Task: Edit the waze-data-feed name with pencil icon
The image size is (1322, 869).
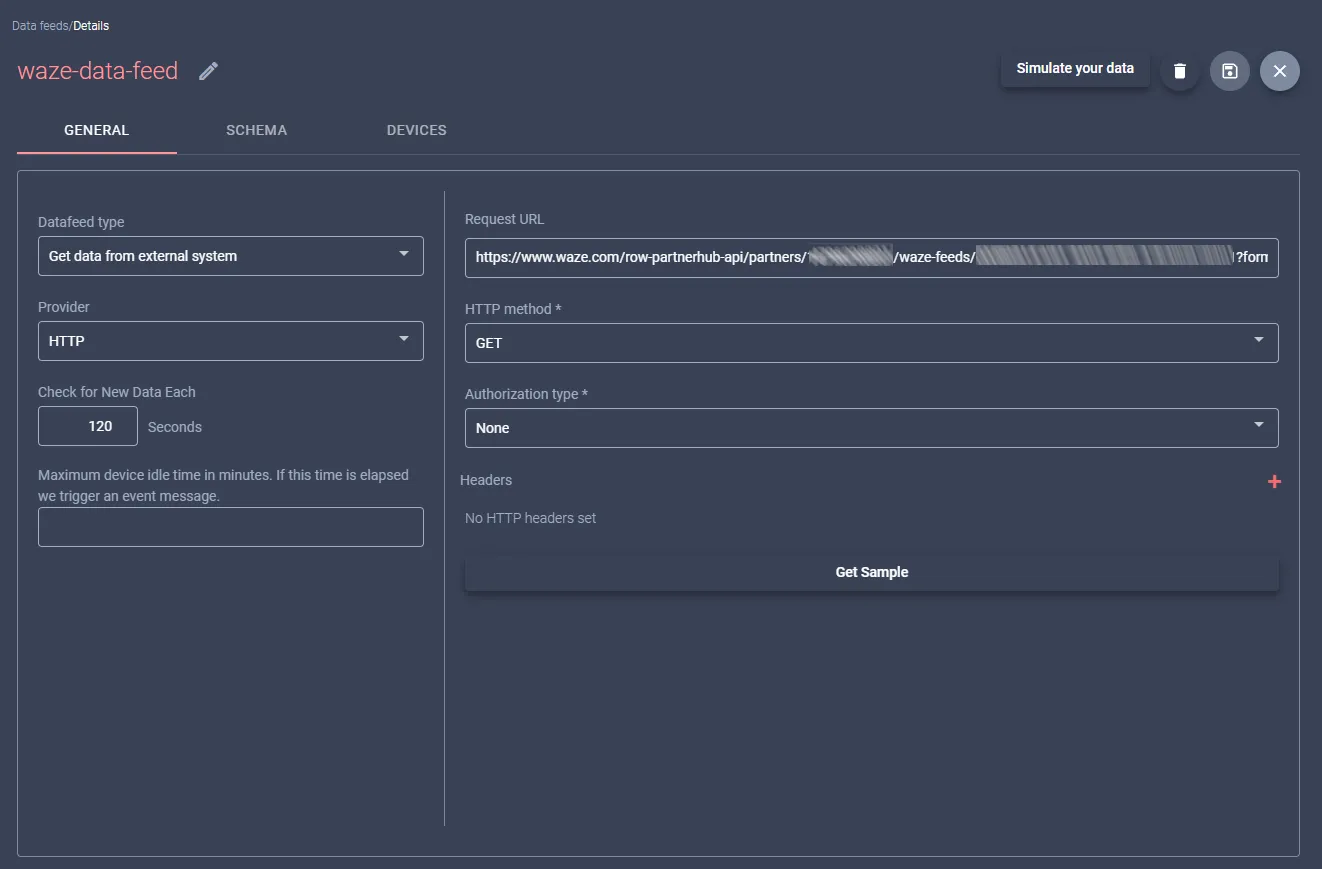Action: (208, 71)
